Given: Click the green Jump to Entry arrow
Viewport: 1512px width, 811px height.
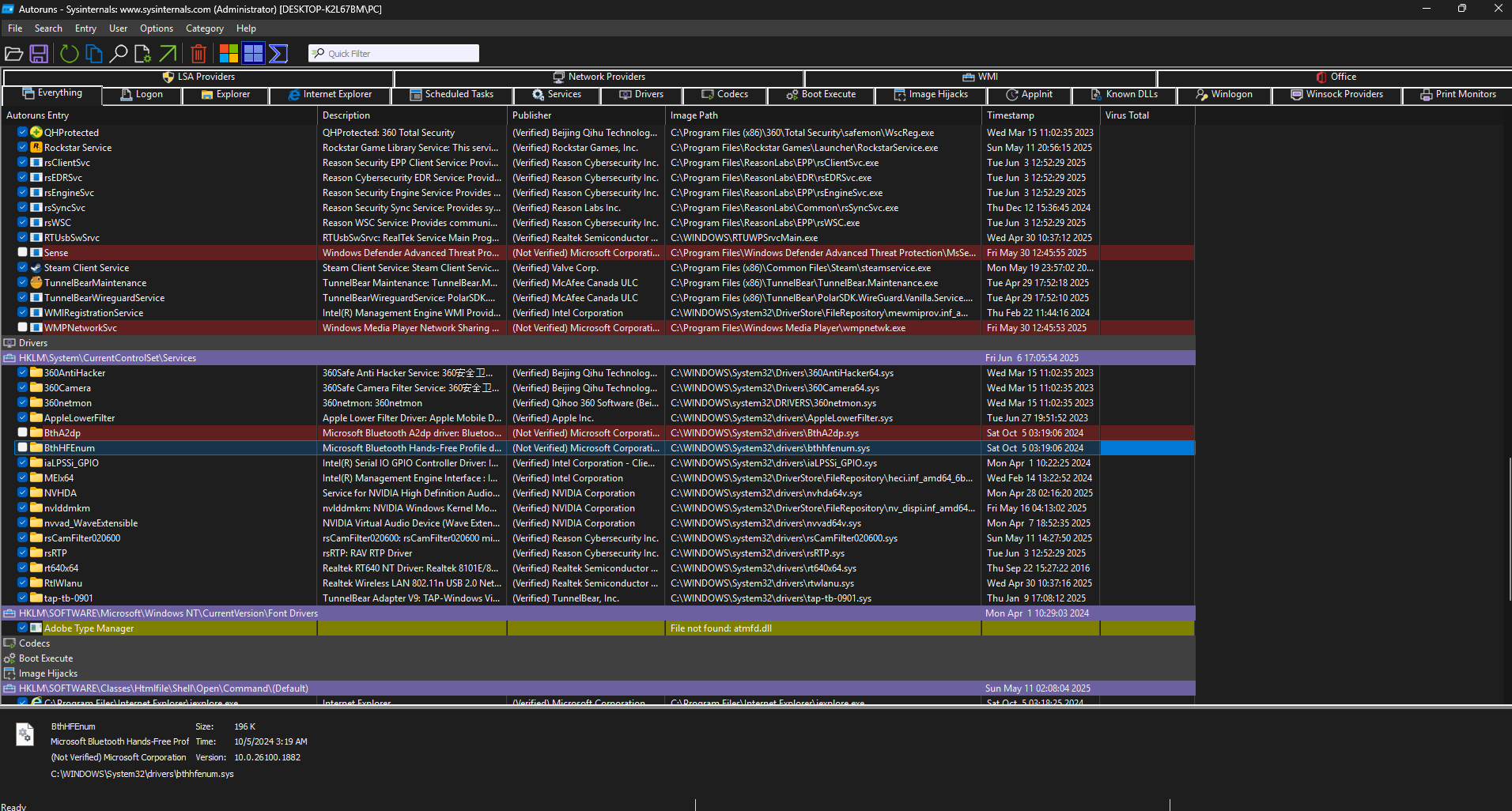Looking at the screenshot, I should 168,54.
